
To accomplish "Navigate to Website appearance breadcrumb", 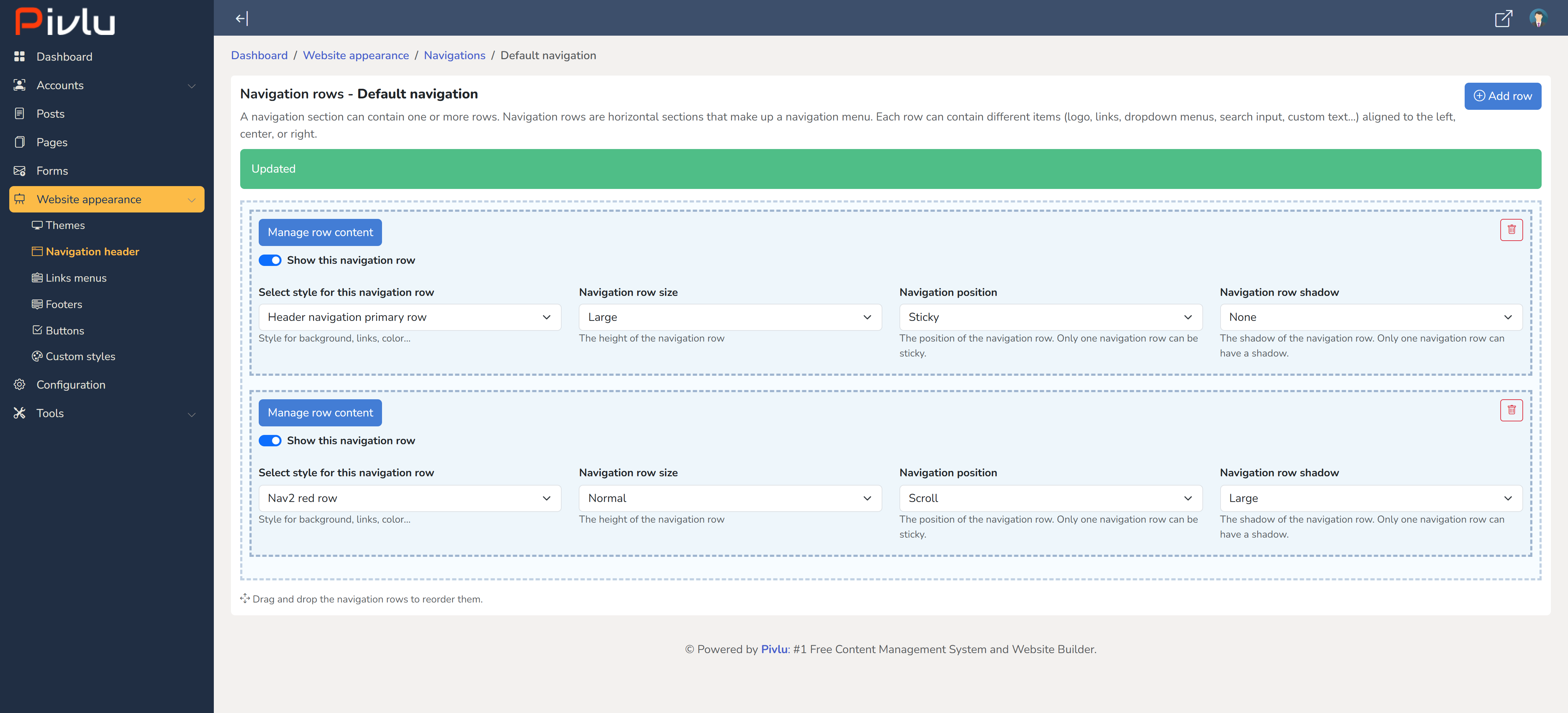I will coord(356,55).
